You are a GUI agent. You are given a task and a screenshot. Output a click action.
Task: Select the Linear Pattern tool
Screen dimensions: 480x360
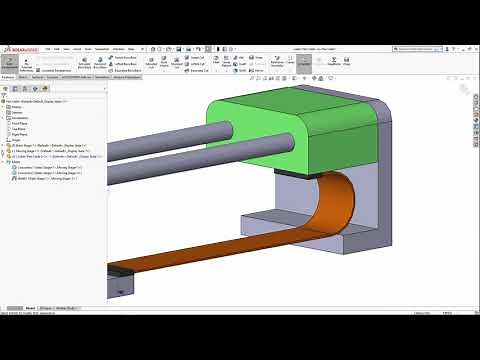click(226, 61)
